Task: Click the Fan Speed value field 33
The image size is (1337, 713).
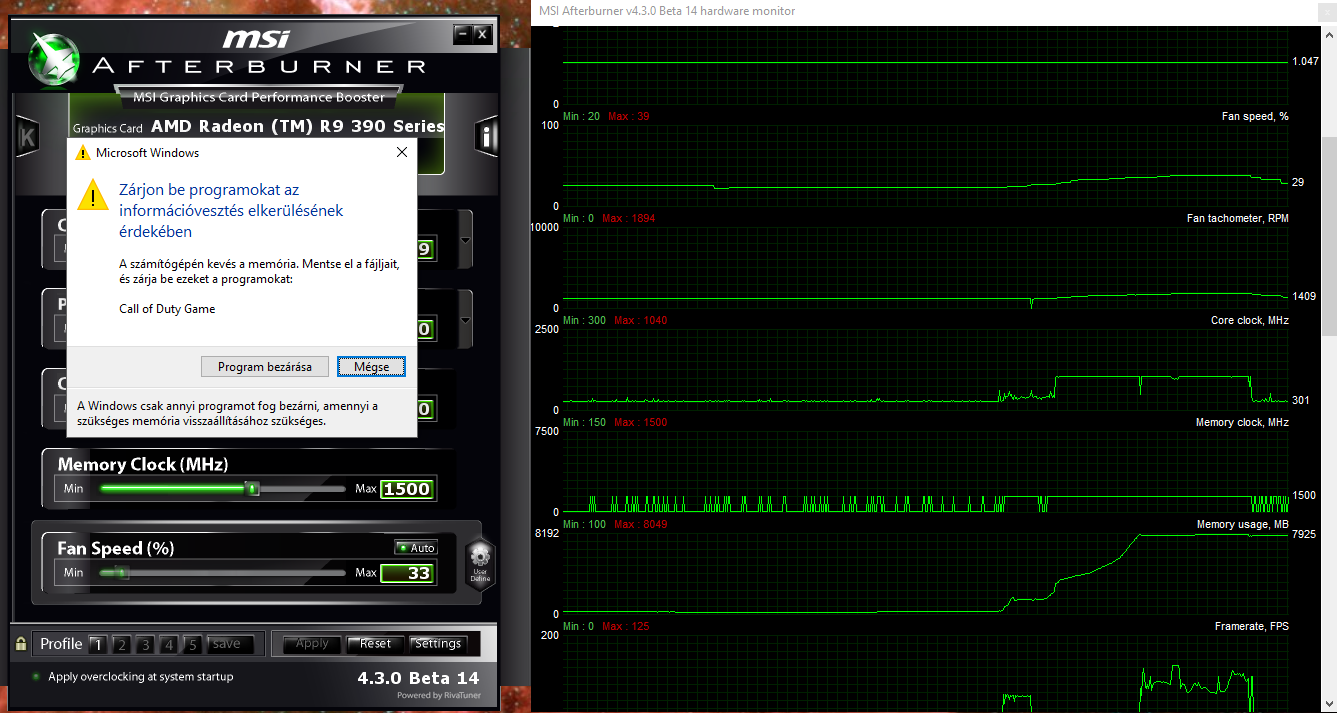Action: 407,573
